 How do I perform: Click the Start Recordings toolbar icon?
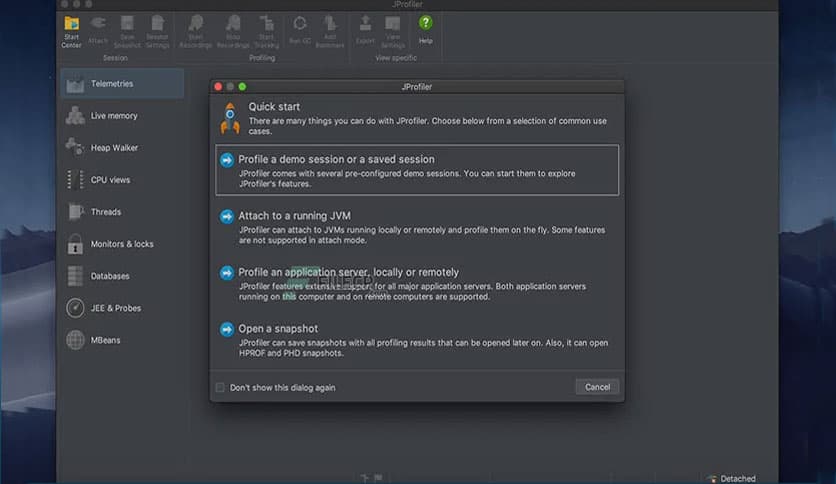tap(196, 32)
